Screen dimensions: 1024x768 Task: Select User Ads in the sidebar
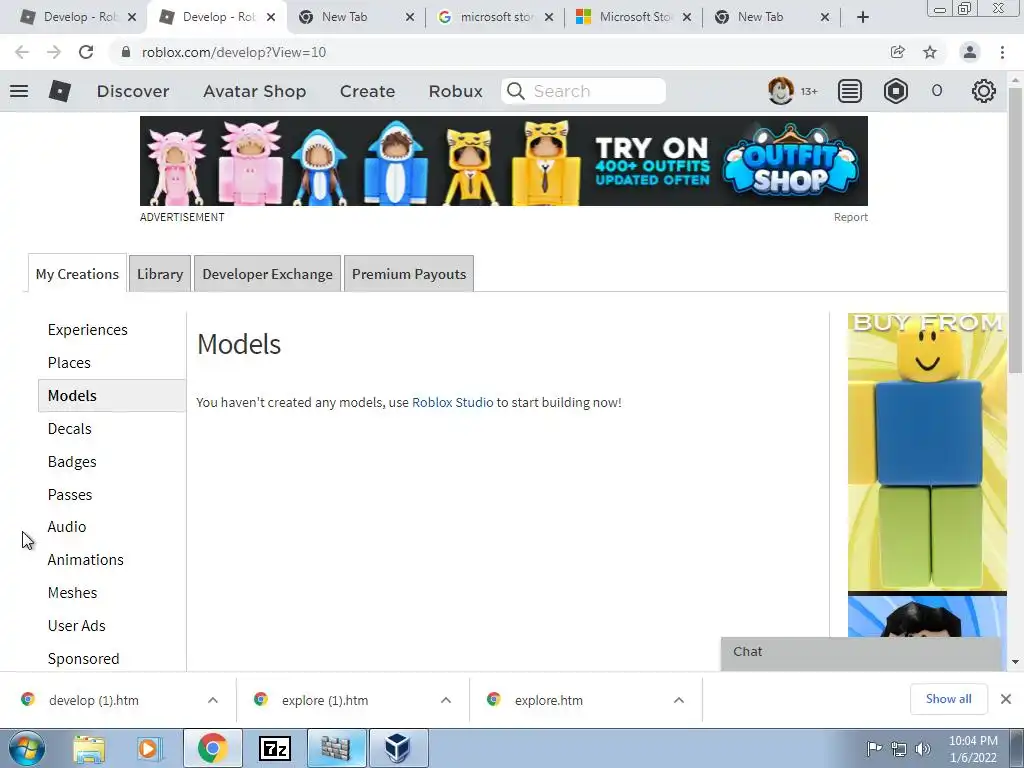tap(76, 626)
